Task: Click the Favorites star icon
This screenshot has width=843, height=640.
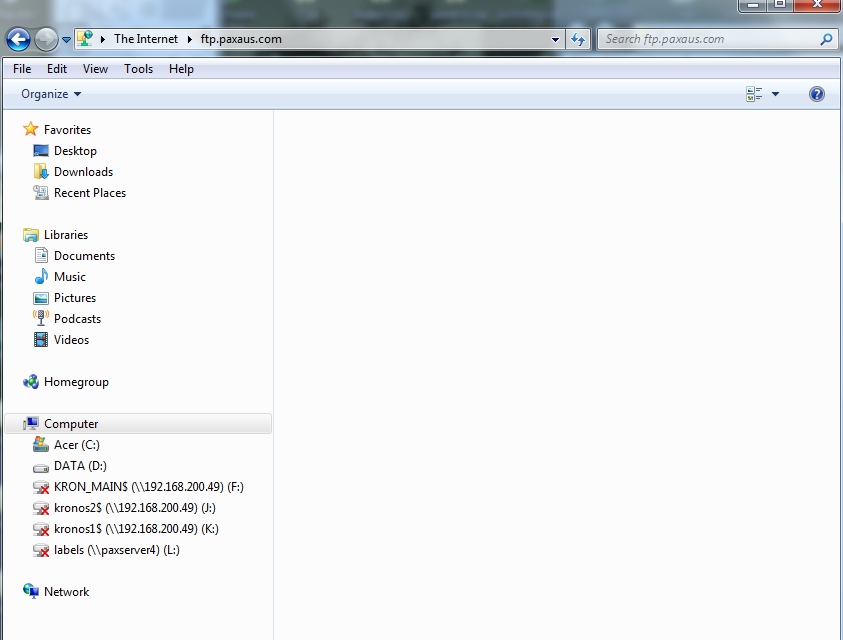Action: point(31,129)
